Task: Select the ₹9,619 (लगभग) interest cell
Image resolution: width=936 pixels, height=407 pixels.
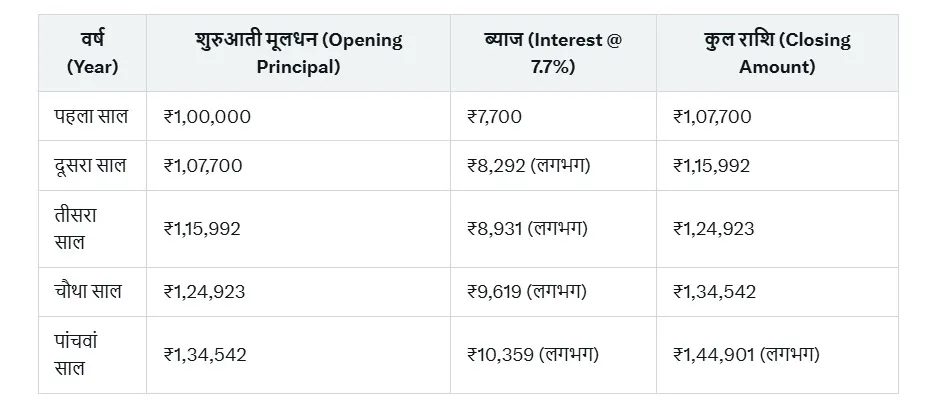Action: (527, 291)
